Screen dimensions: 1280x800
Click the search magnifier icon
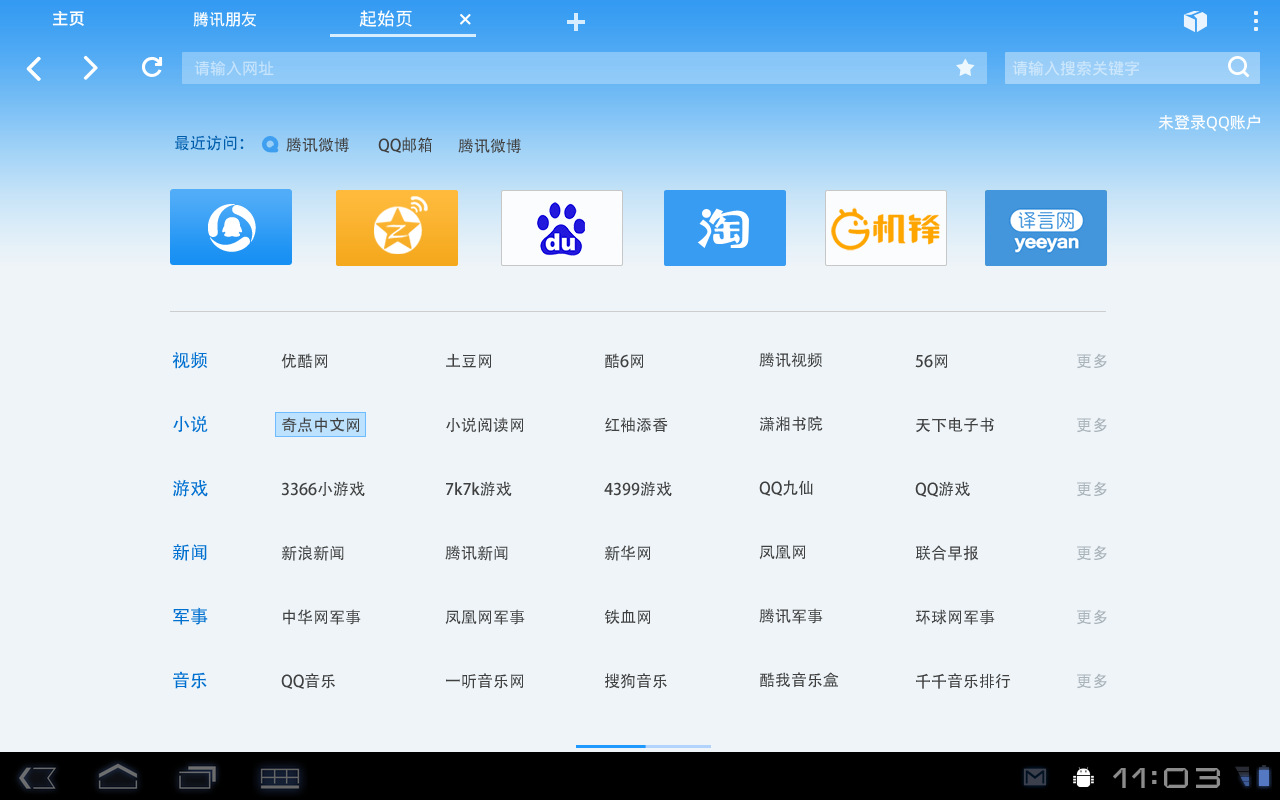(x=1239, y=67)
